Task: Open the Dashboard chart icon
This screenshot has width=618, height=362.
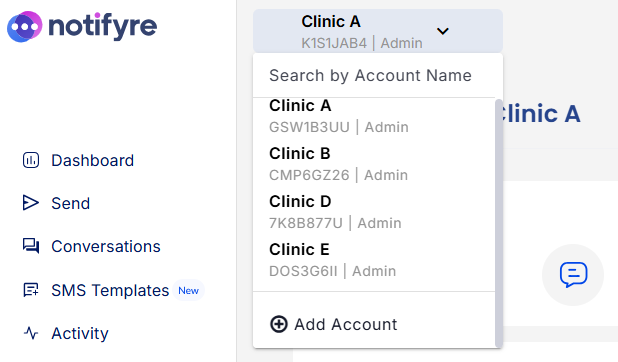Action: pos(31,160)
